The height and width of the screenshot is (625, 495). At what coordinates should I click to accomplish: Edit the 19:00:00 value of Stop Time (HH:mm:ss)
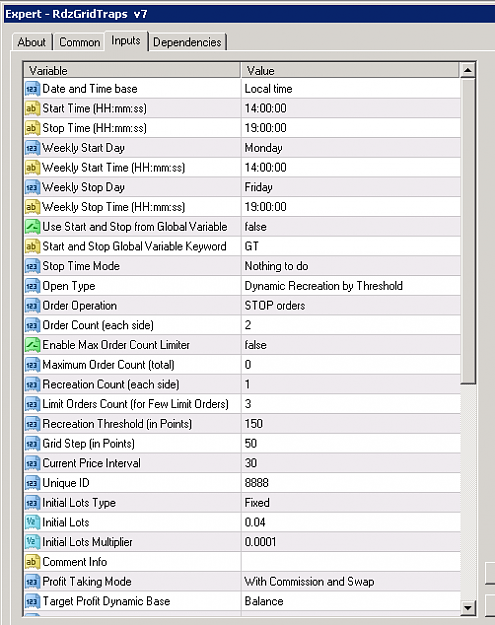coord(351,128)
